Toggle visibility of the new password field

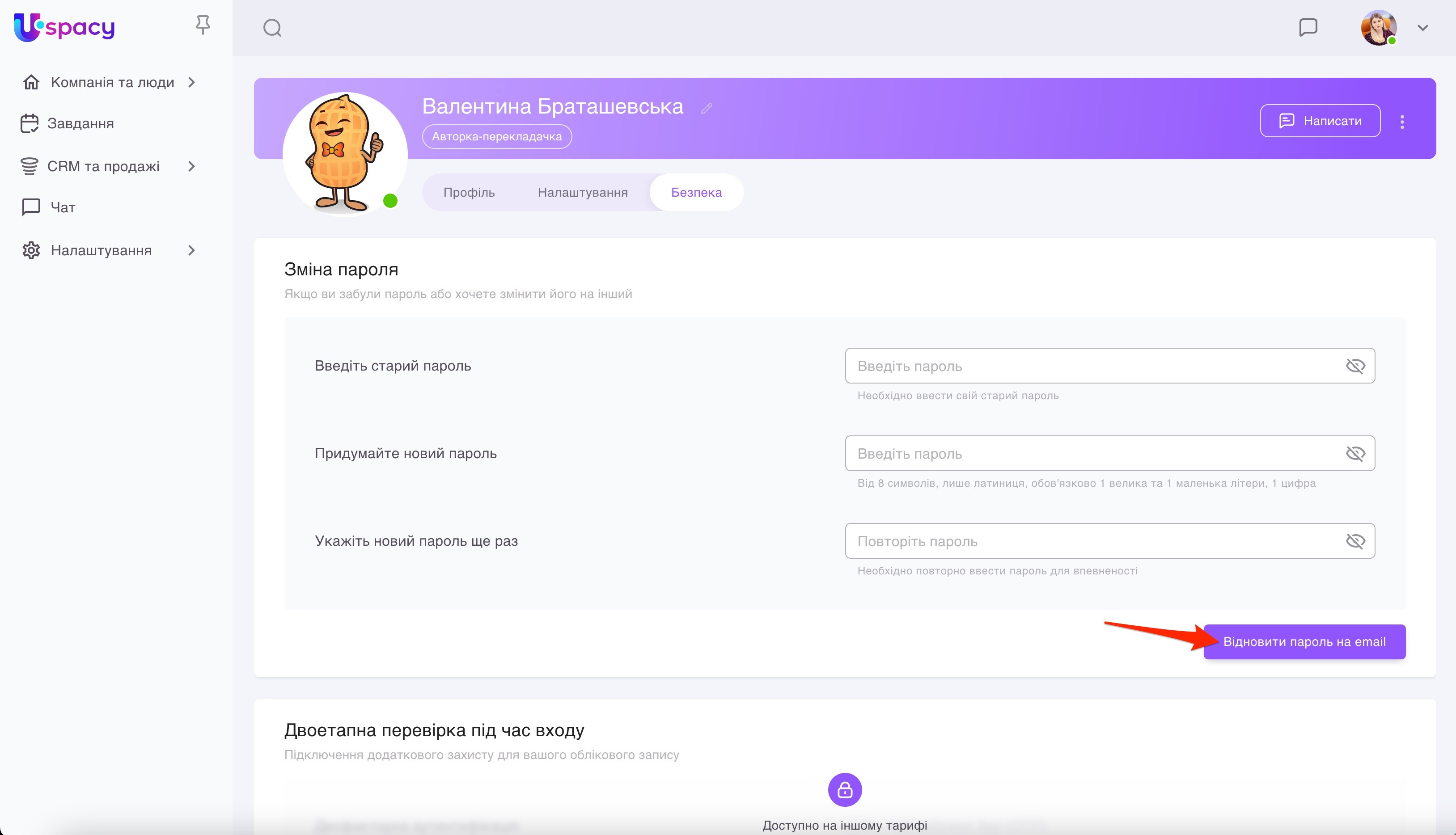[x=1355, y=454]
